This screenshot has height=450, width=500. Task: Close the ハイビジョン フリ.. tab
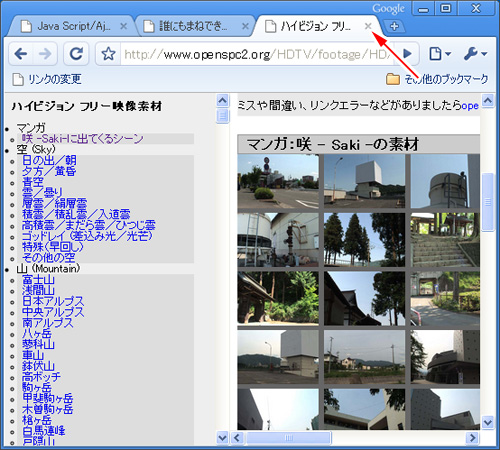(368, 26)
